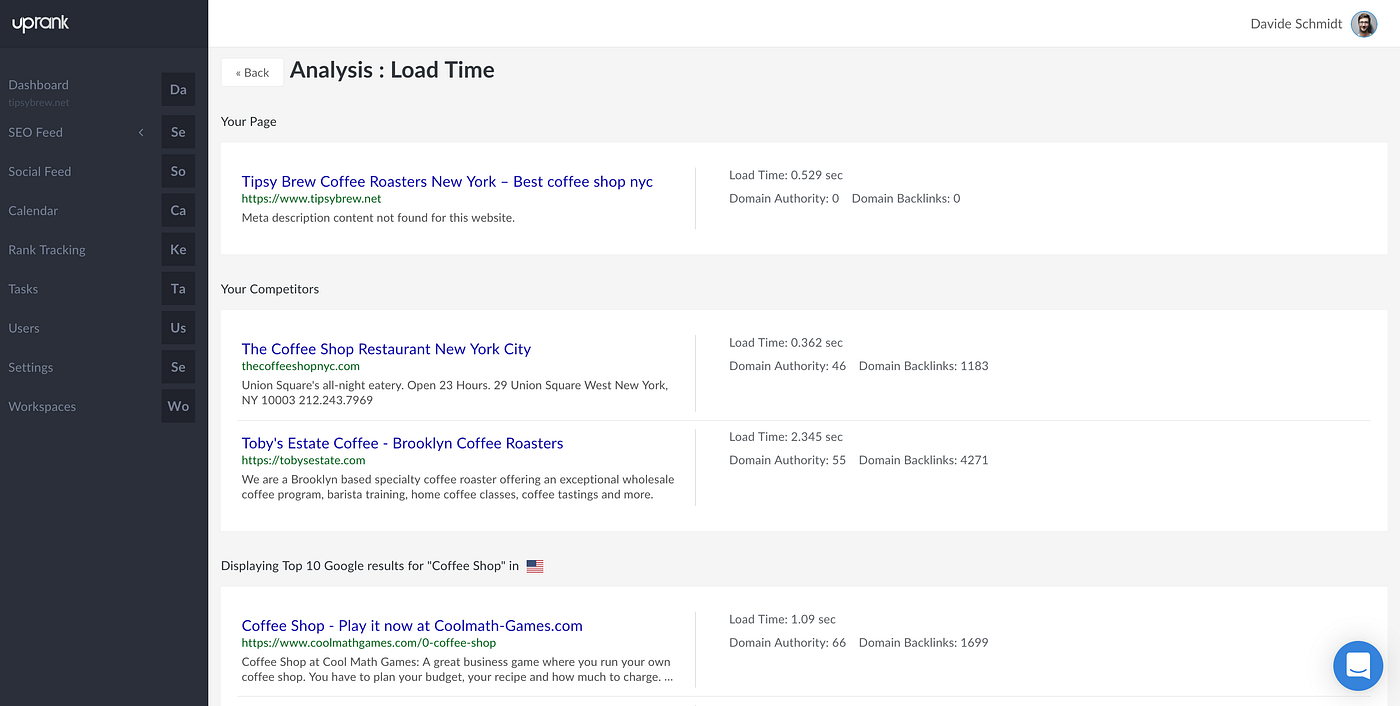Screen dimensions: 1400x706
Task: Open Users in the sidebar menu
Action: (24, 328)
